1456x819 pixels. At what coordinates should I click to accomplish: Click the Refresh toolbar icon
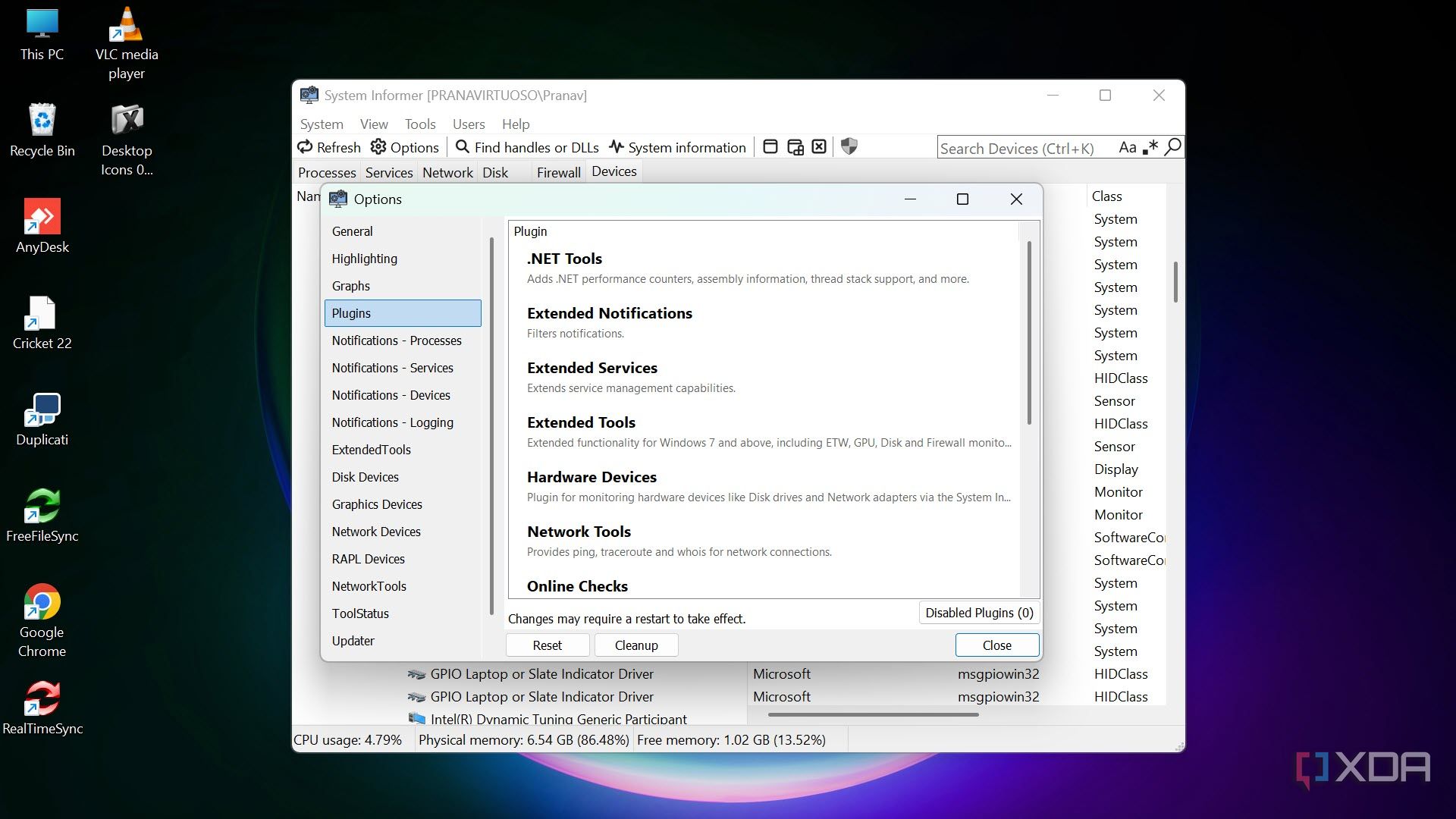tap(305, 147)
